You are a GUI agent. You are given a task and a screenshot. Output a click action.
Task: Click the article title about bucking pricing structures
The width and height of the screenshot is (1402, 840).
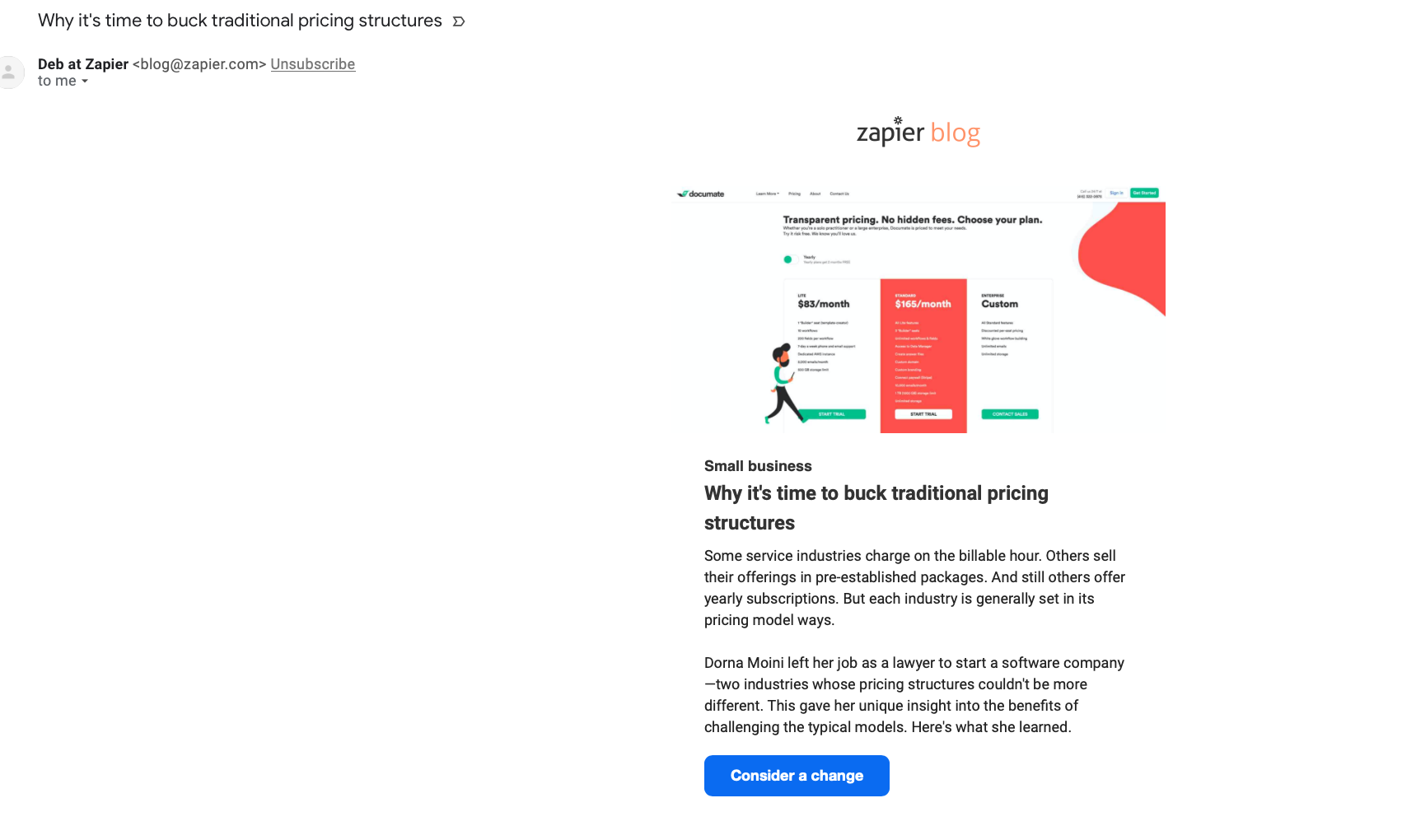(x=876, y=507)
